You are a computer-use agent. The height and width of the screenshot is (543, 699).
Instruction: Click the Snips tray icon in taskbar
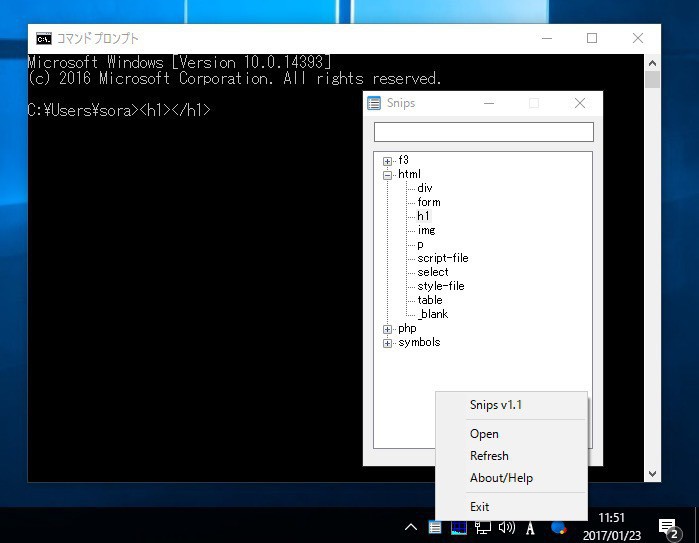(x=435, y=528)
